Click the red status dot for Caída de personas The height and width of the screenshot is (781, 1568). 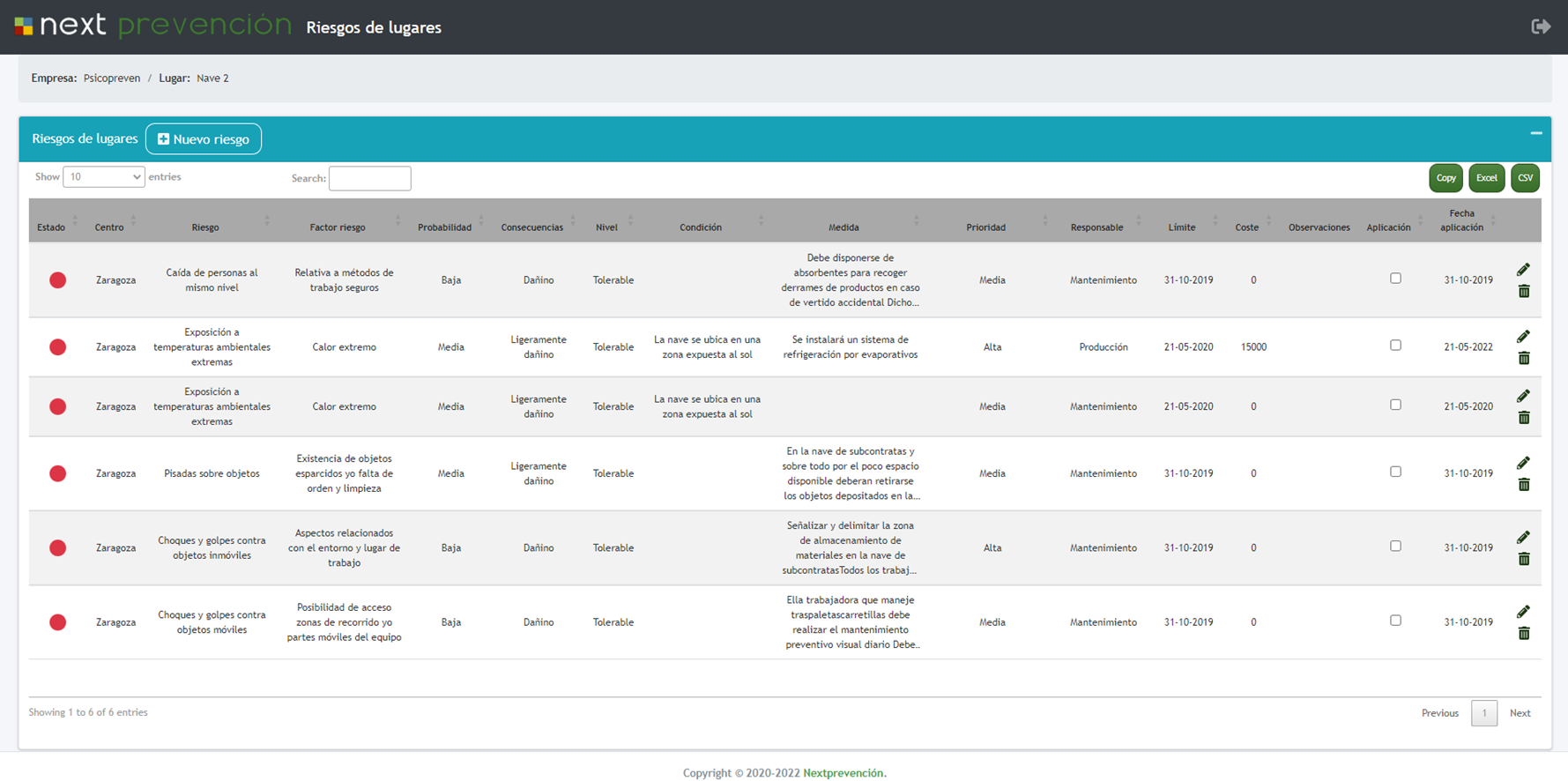tap(58, 280)
